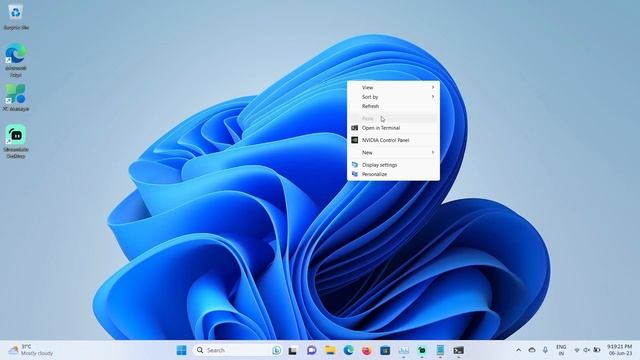Image resolution: width=640 pixels, height=360 pixels.
Task: Open File Explorer from the taskbar
Action: [330, 350]
